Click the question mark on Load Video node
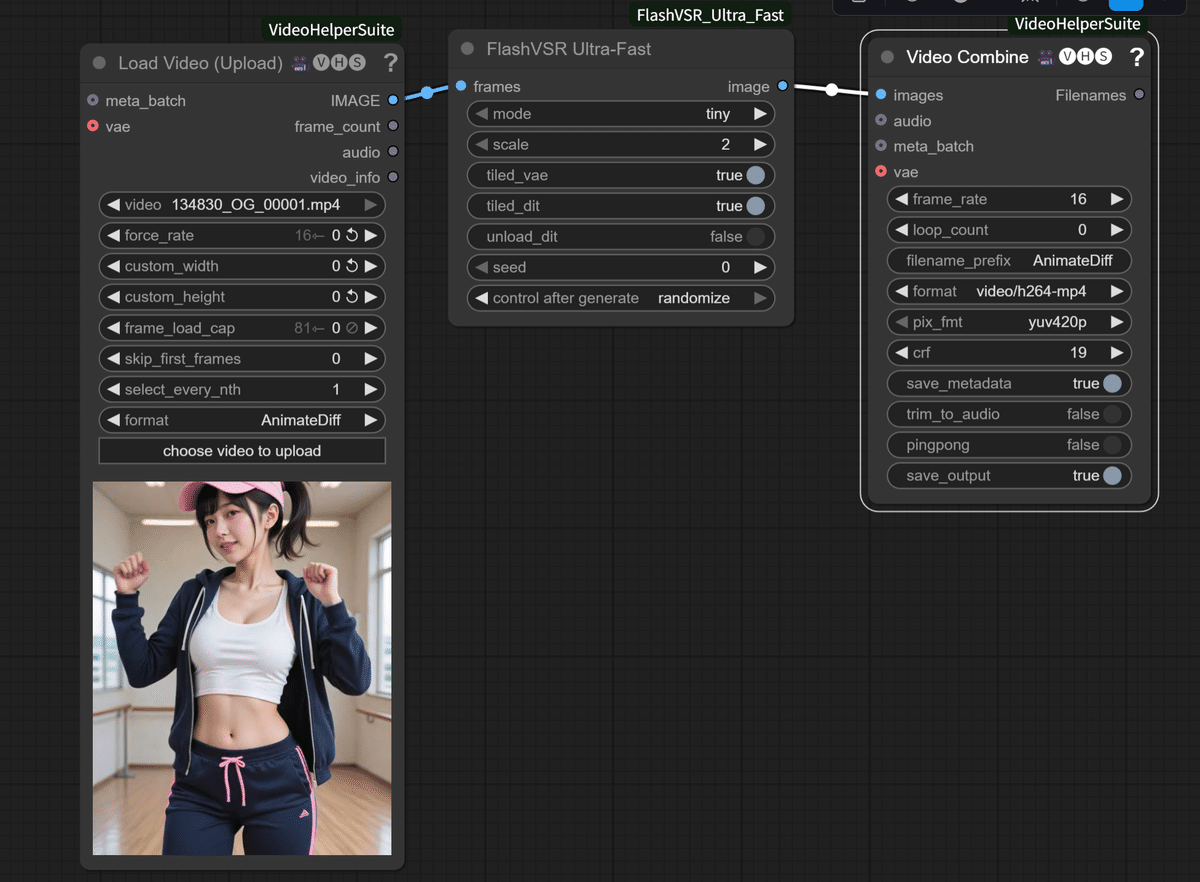The width and height of the screenshot is (1200, 882). (x=390, y=62)
